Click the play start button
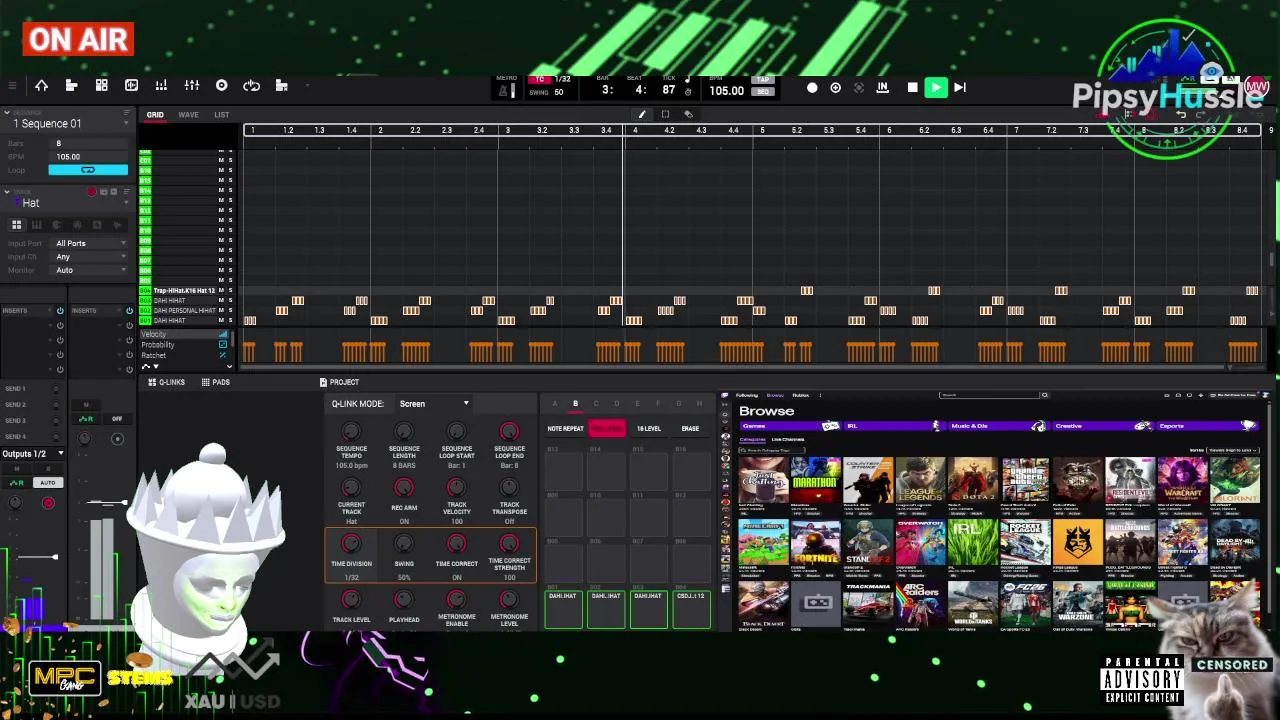This screenshot has width=1280, height=720. pyautogui.click(x=960, y=88)
